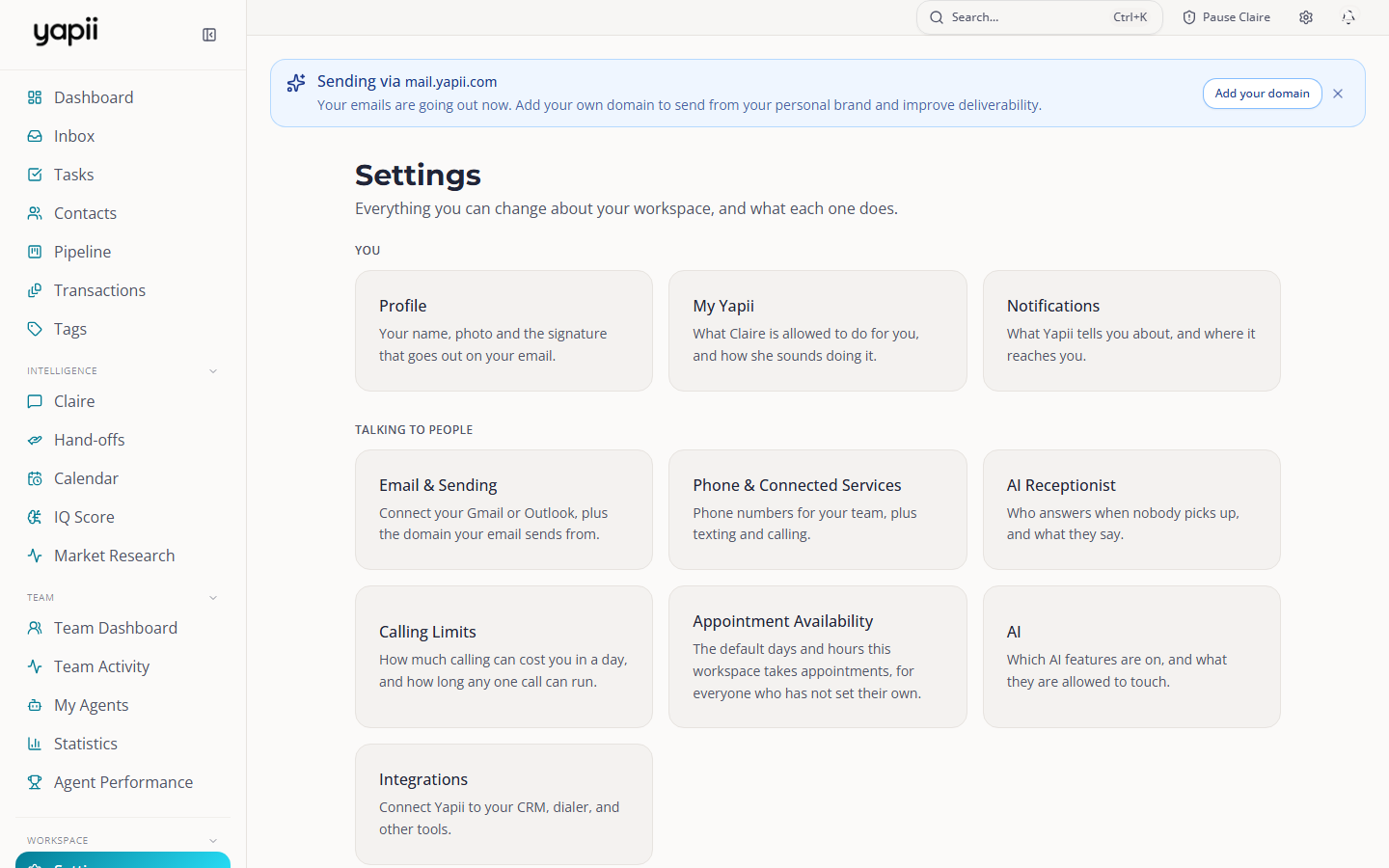Click the Calendar icon in the sidebar

click(x=35, y=478)
